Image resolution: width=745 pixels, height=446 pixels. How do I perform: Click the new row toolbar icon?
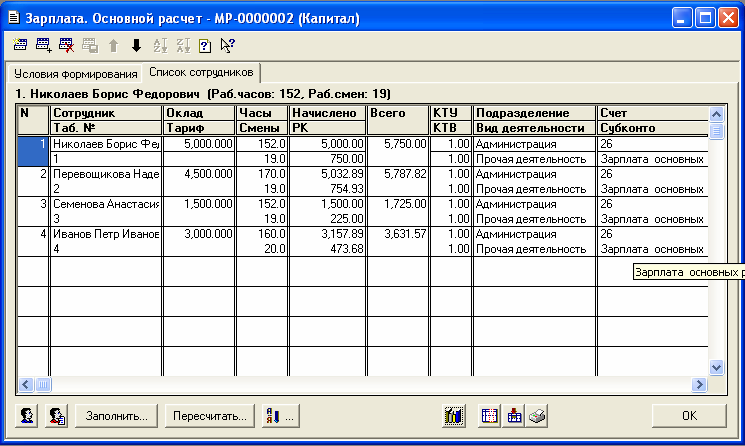(21, 45)
